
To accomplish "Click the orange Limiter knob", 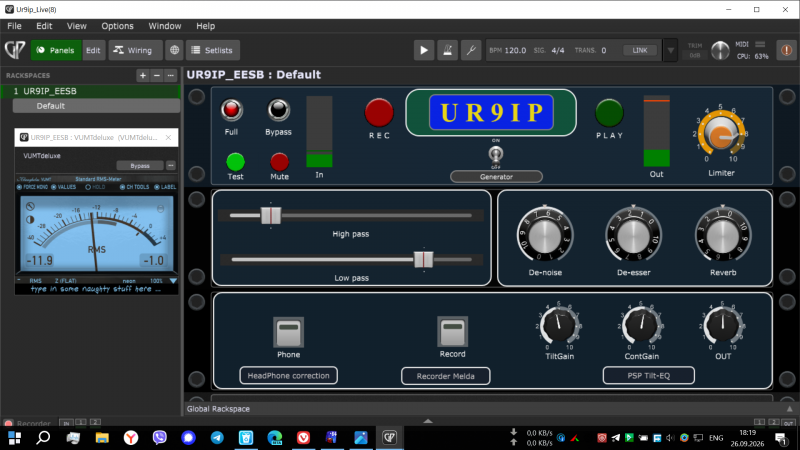I will [721, 134].
